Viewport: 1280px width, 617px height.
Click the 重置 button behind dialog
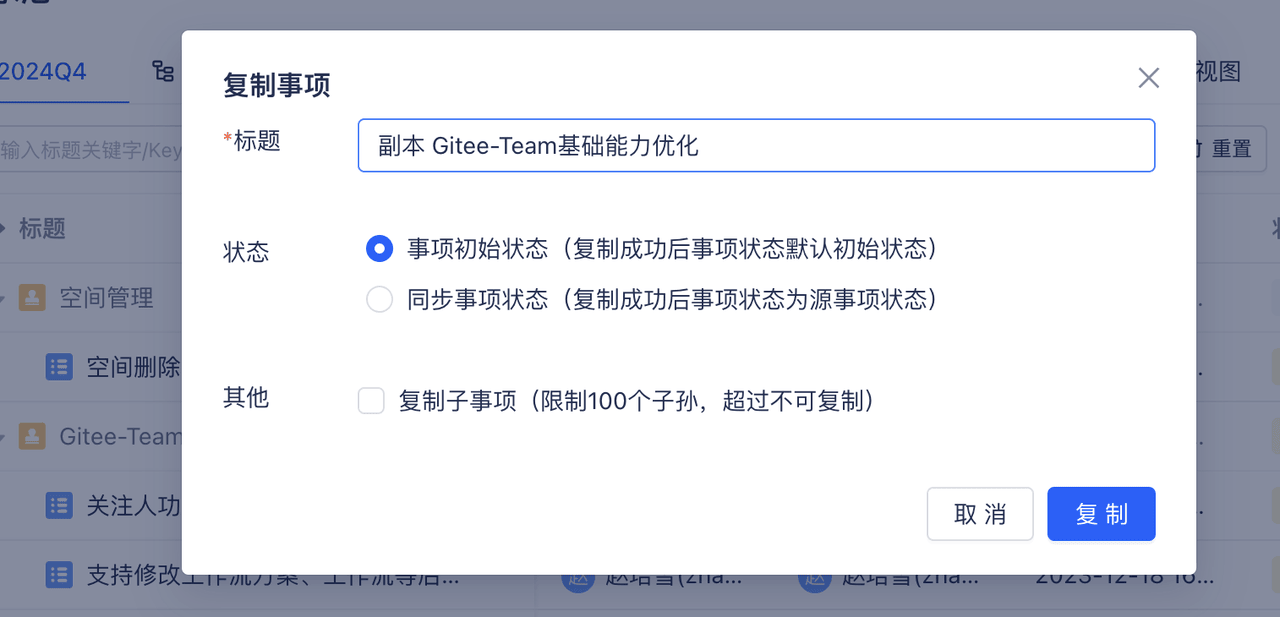[1231, 149]
